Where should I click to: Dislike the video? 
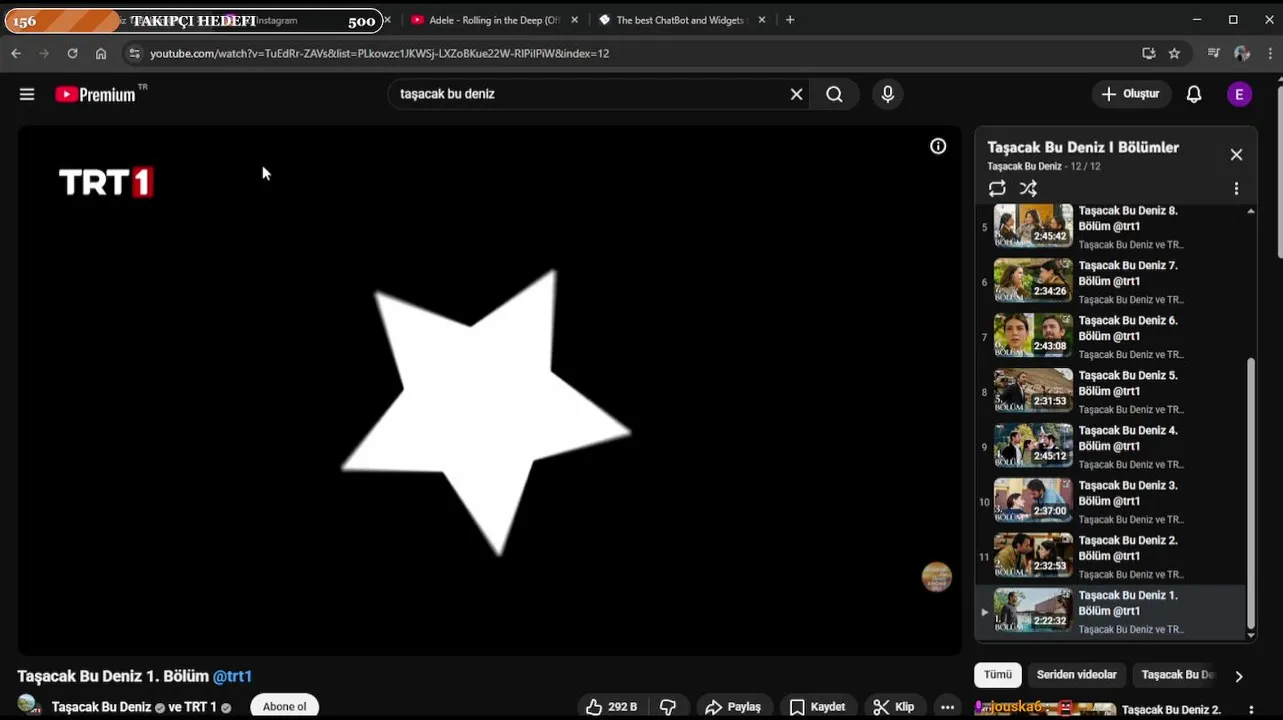668,707
